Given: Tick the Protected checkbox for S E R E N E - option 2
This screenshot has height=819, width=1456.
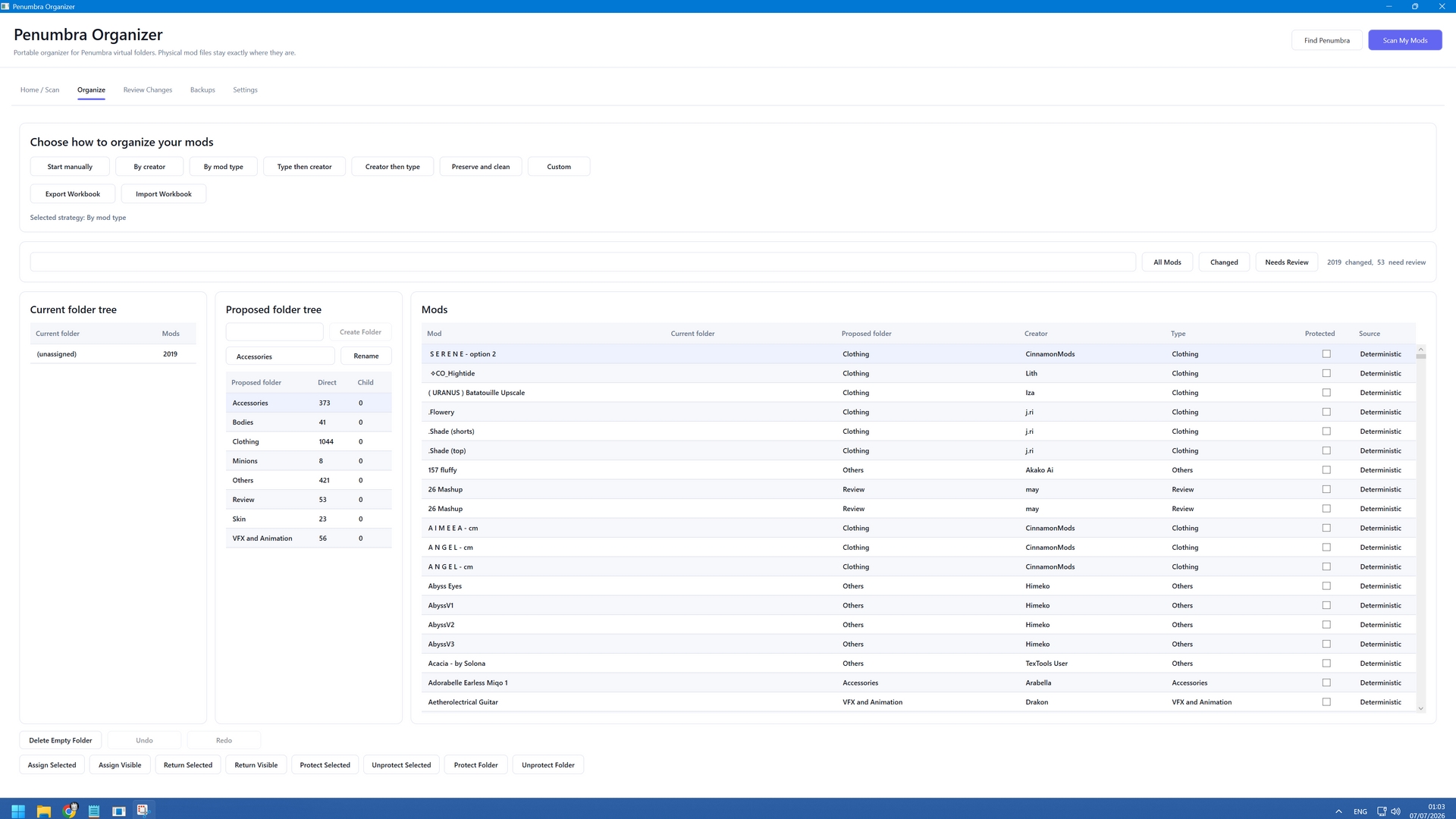Looking at the screenshot, I should (1326, 354).
